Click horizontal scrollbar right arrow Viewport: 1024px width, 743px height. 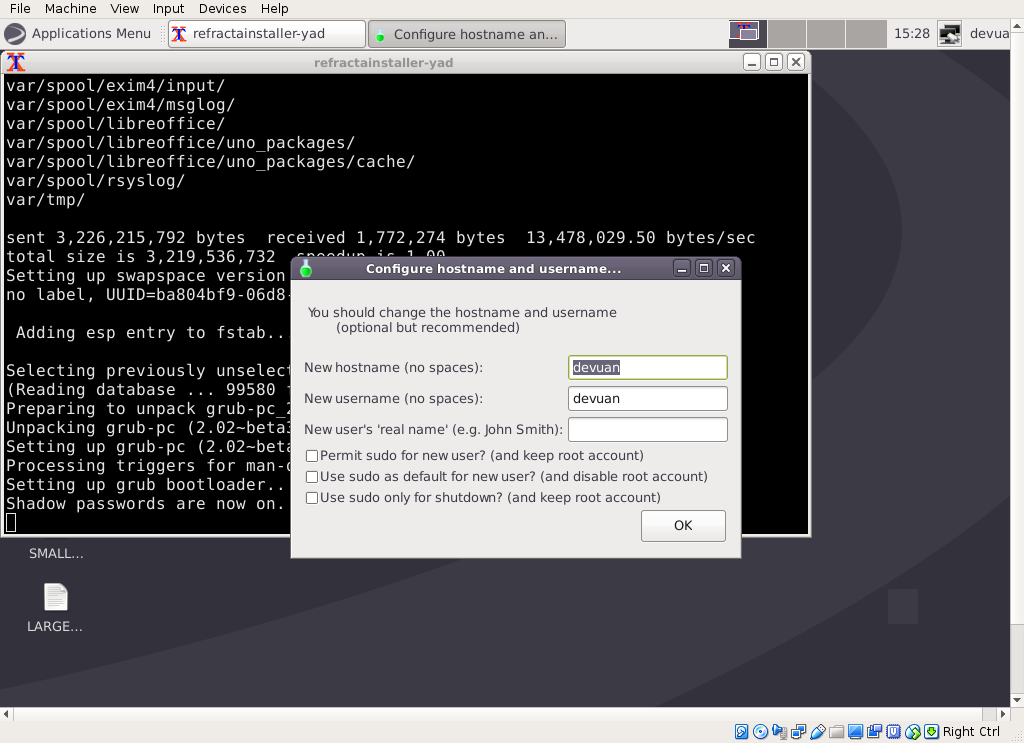pyautogui.click(x=1003, y=714)
